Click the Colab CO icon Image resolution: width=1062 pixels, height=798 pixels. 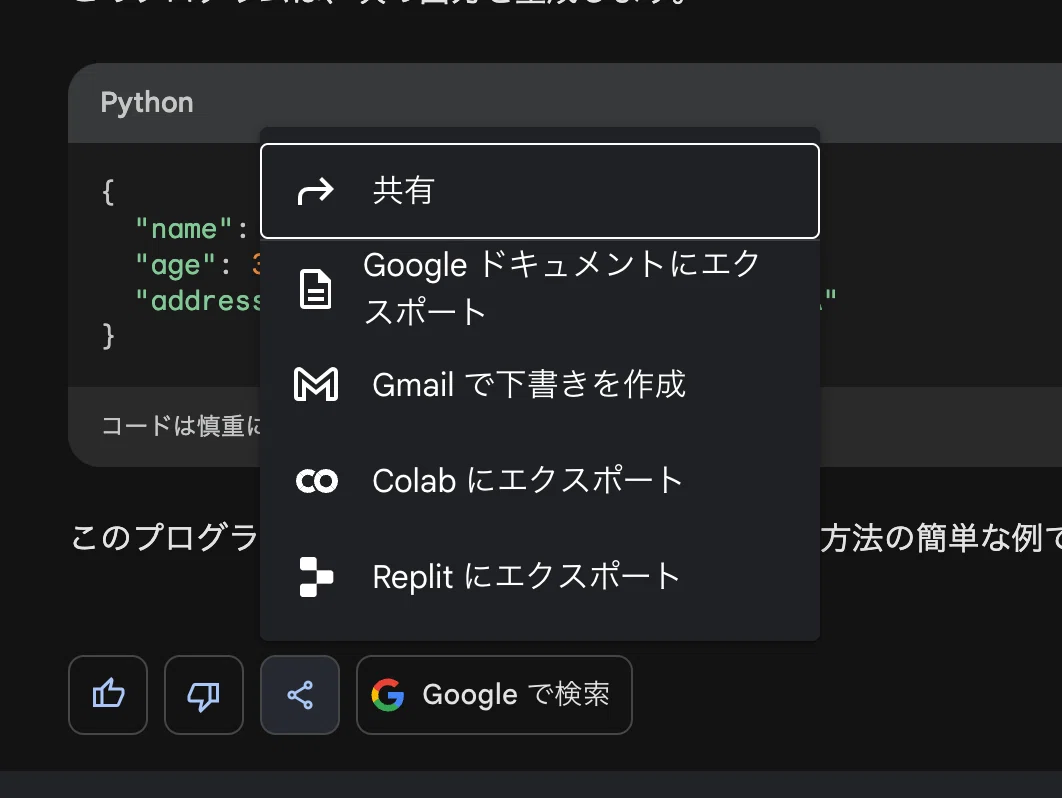[x=316, y=481]
